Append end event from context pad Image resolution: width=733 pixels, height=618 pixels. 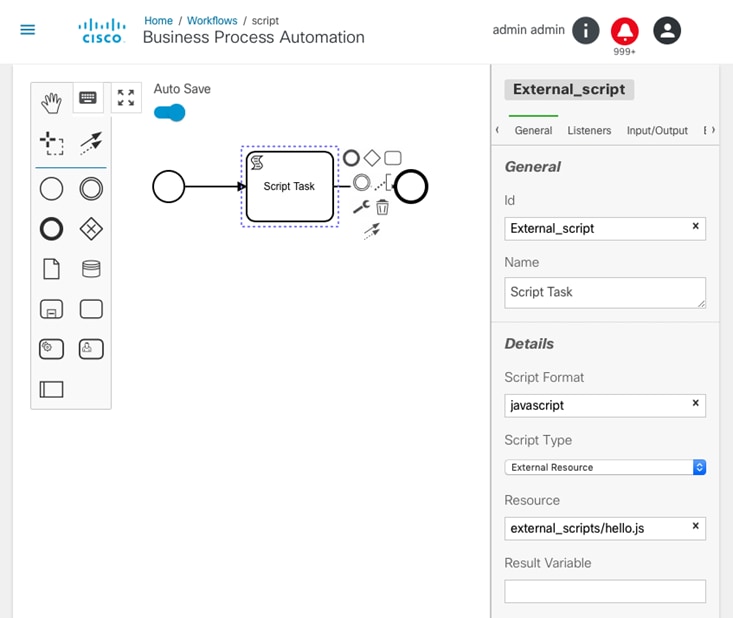[x=351, y=158]
